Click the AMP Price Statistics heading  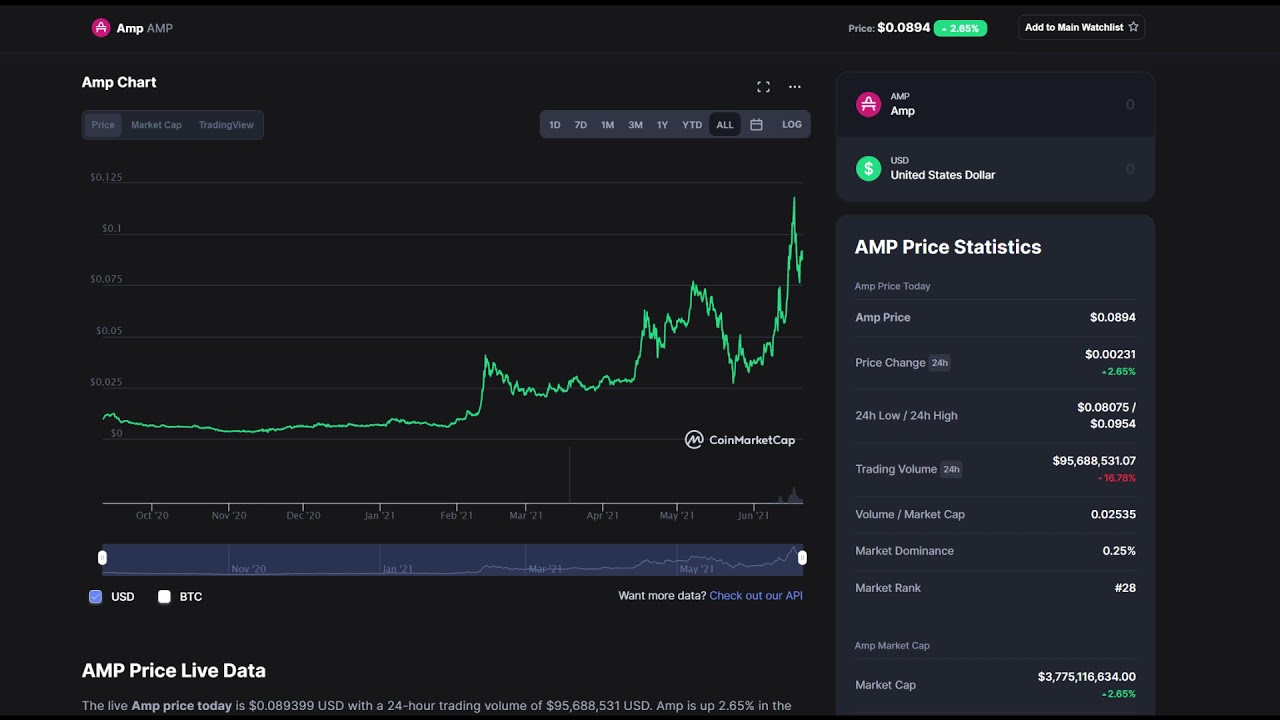(x=948, y=247)
